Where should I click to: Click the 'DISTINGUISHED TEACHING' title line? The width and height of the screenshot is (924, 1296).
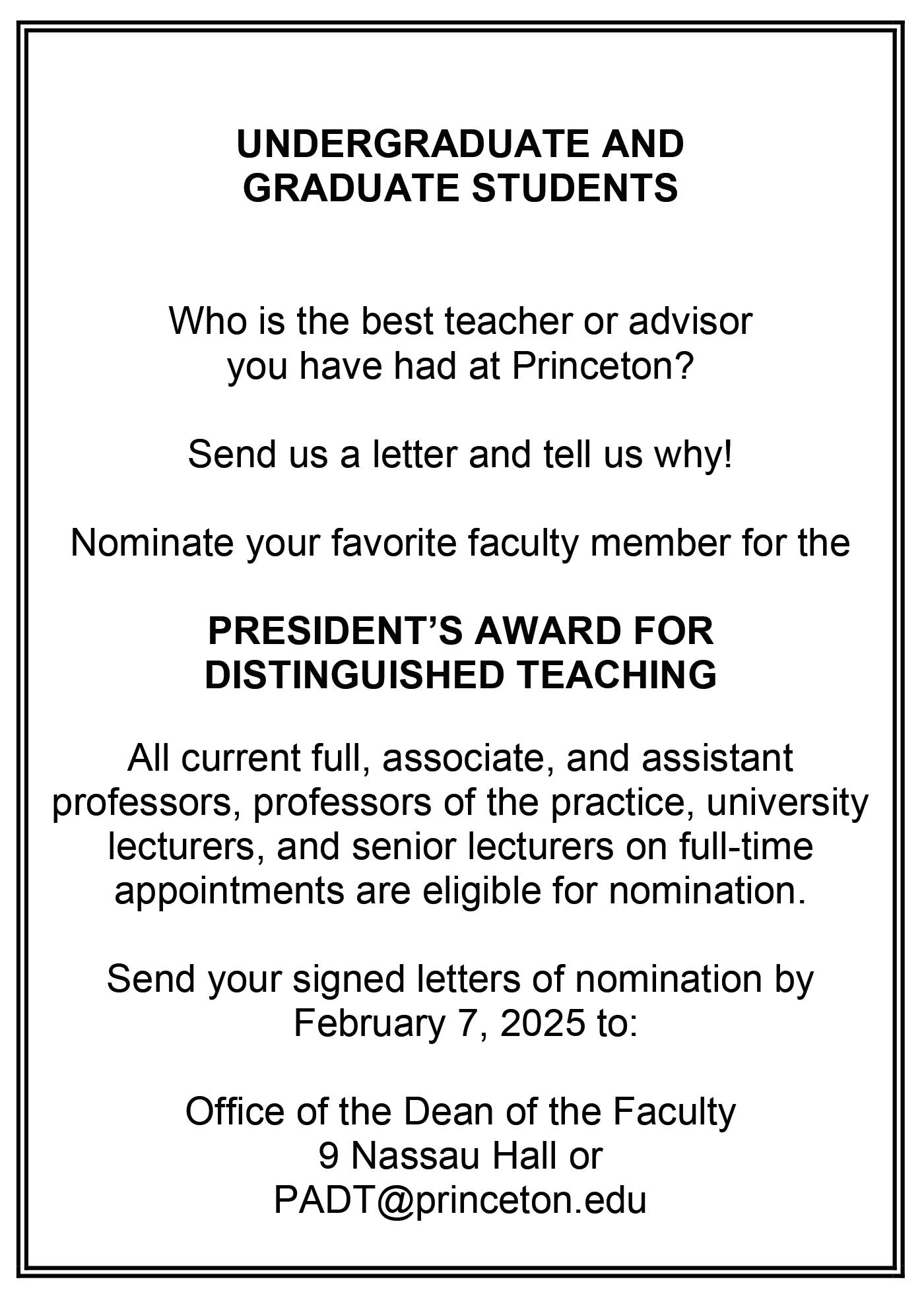click(461, 674)
